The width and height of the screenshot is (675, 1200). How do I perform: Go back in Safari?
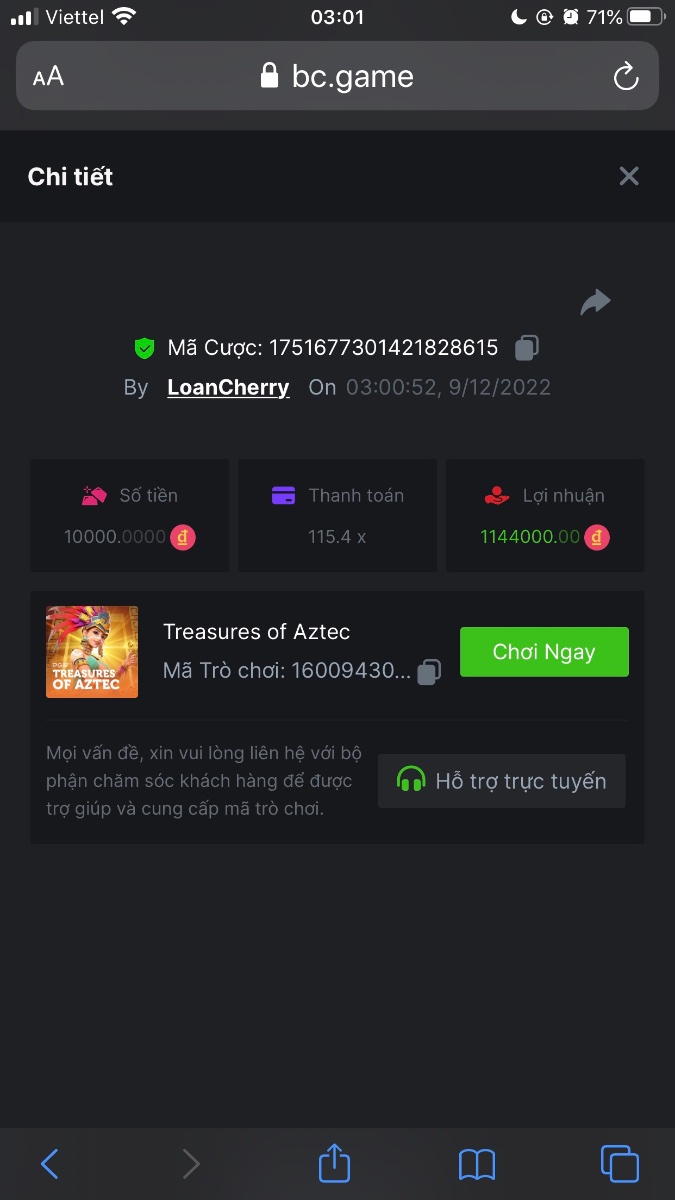pyautogui.click(x=49, y=1163)
